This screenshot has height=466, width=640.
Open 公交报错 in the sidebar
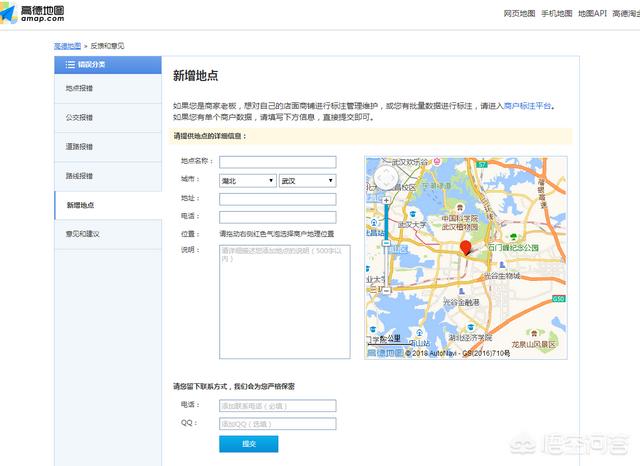pyautogui.click(x=108, y=118)
